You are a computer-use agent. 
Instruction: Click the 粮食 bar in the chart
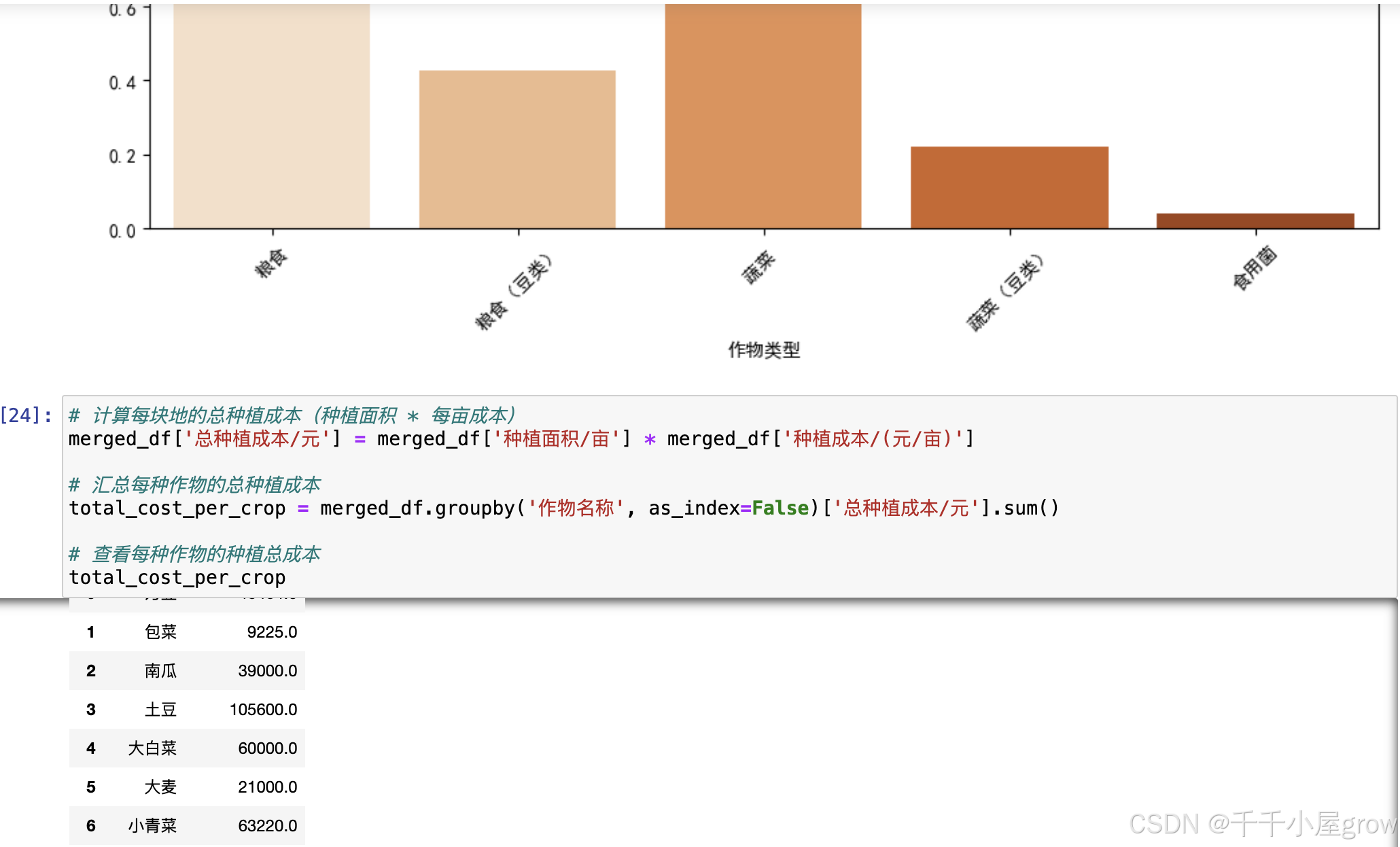click(x=272, y=116)
